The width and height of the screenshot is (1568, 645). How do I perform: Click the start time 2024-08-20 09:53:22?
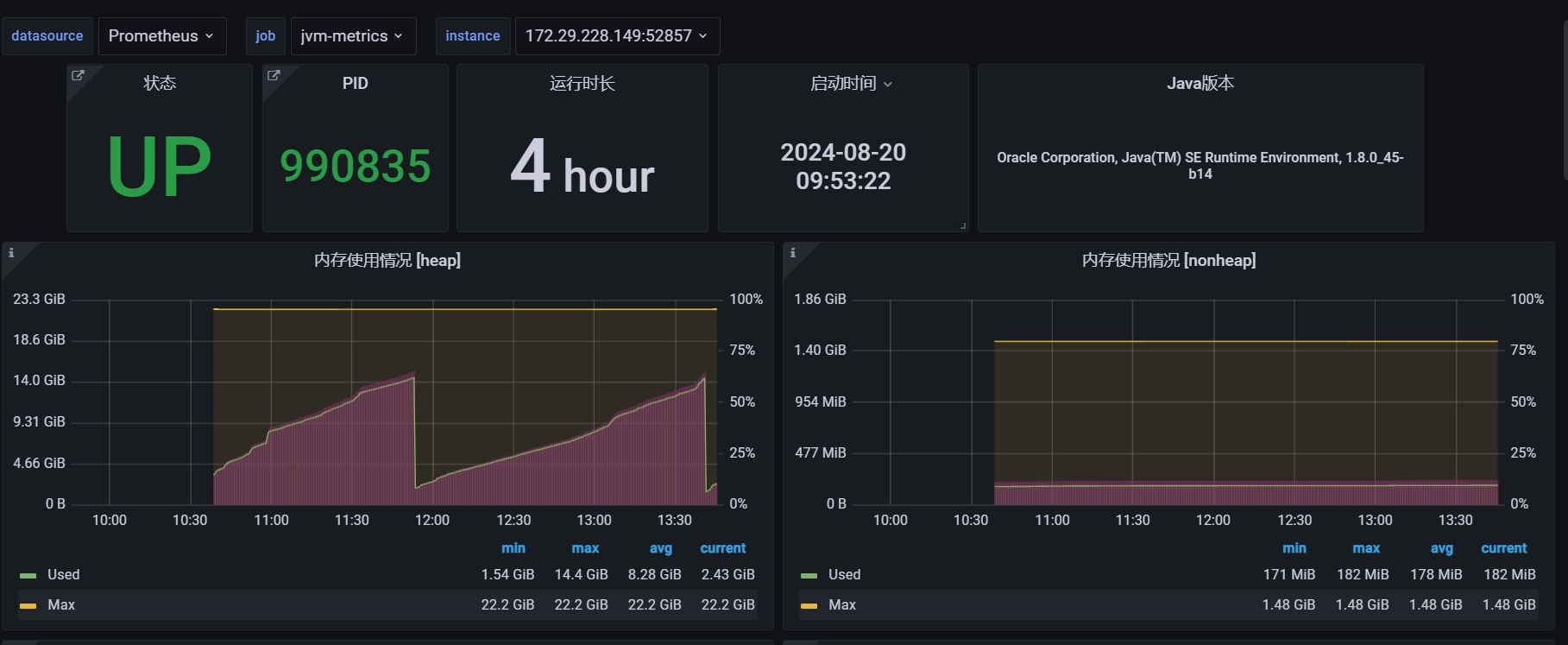843,167
